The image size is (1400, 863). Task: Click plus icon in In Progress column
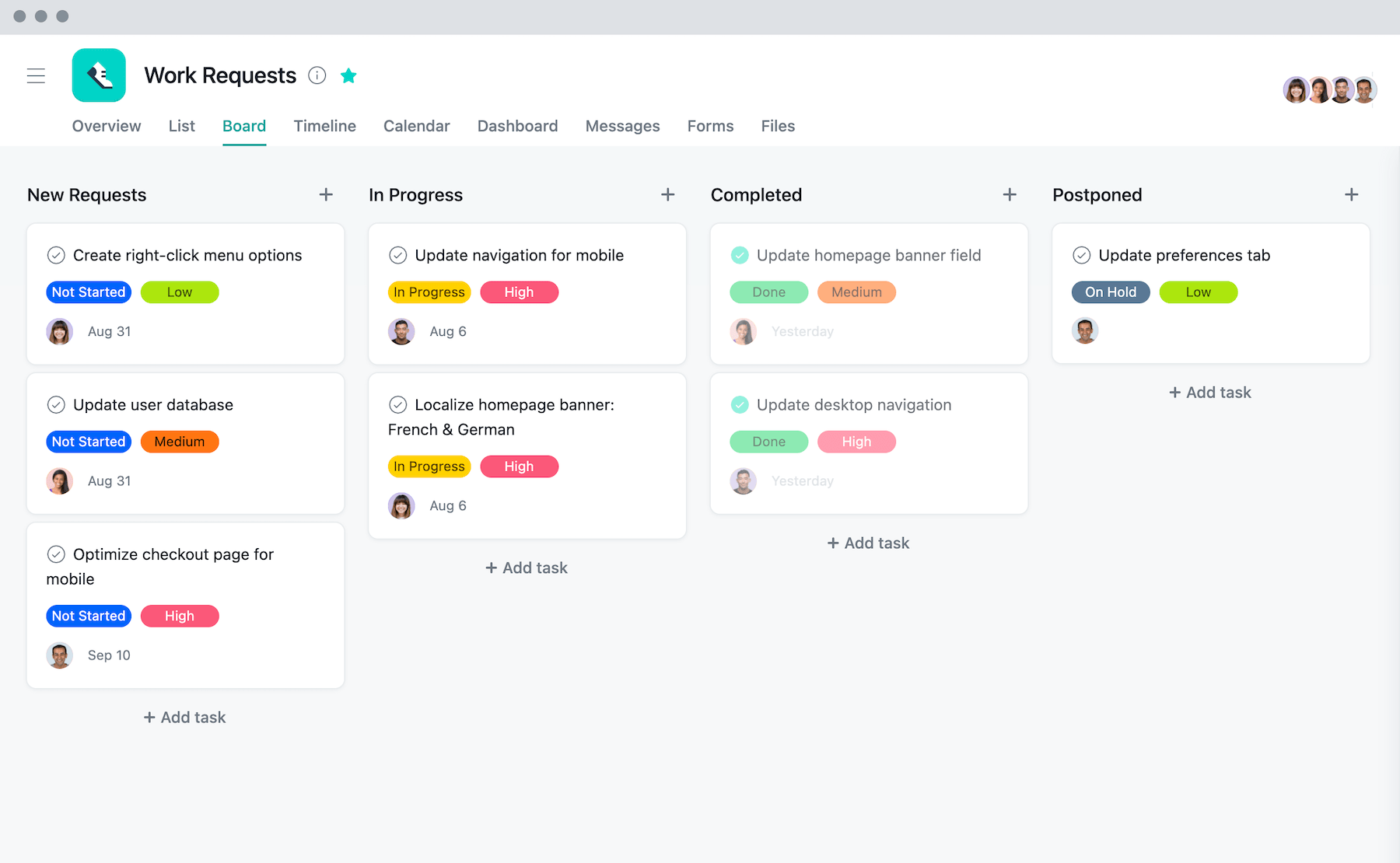tap(667, 194)
